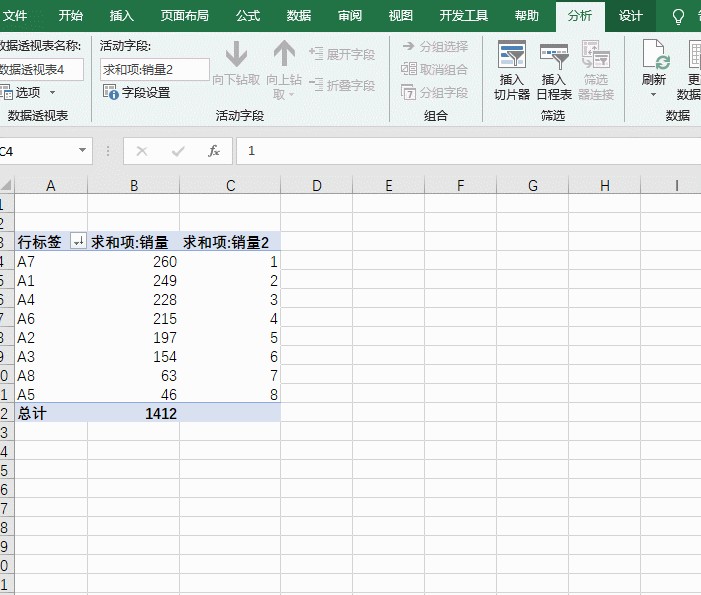Click the cell with value 260
The height and width of the screenshot is (595, 701).
(x=134, y=261)
